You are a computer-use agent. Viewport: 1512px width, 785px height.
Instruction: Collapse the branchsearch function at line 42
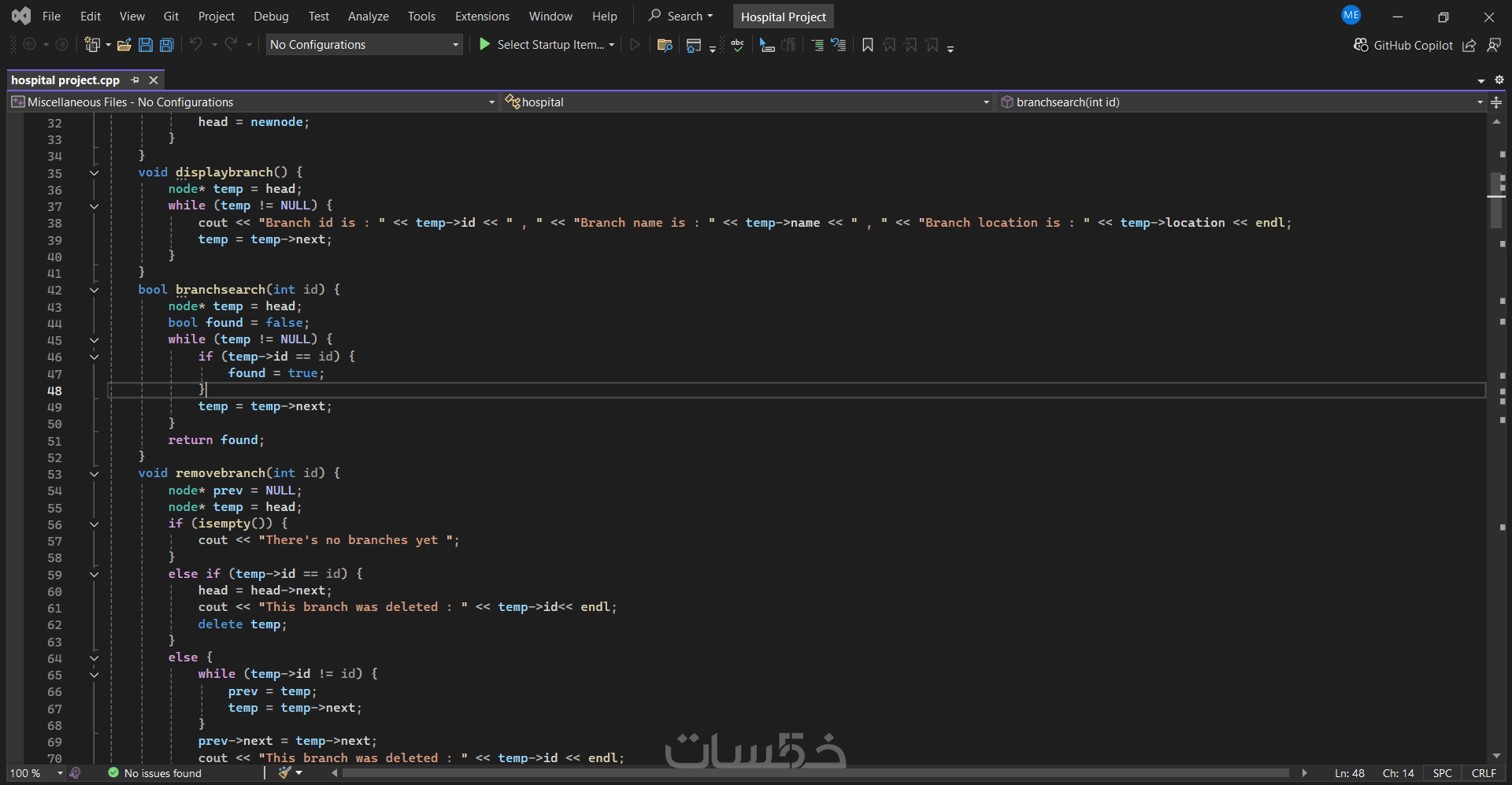pos(94,291)
